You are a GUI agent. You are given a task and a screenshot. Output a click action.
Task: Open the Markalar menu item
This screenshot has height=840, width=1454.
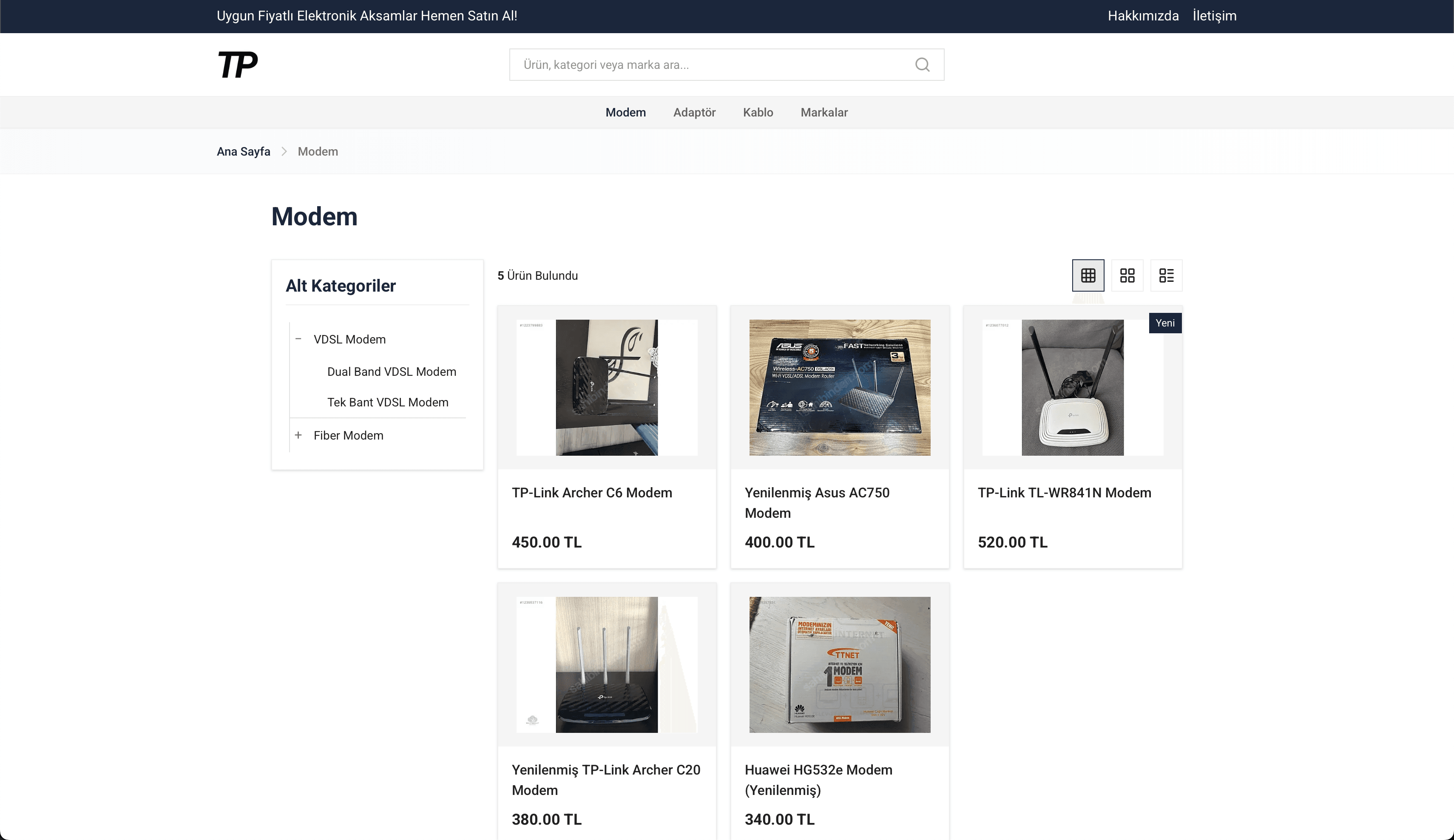click(x=824, y=113)
